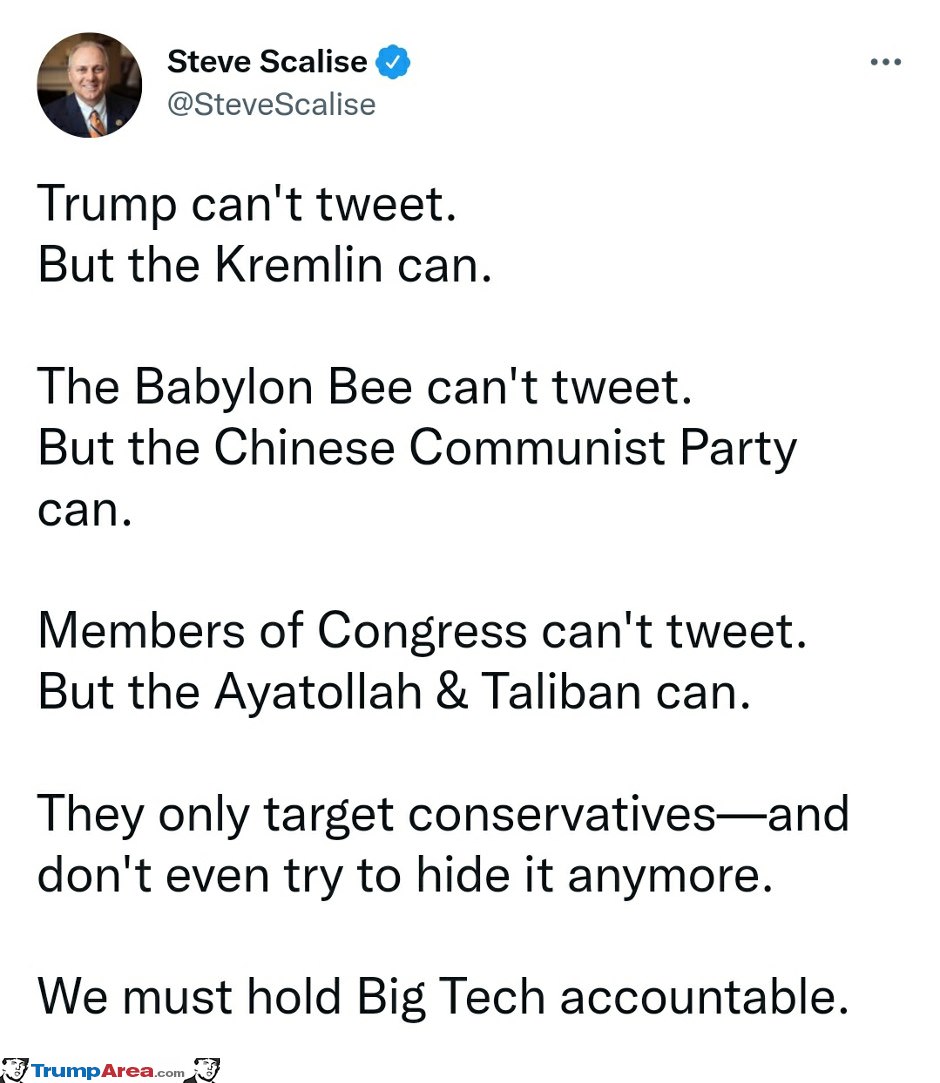This screenshot has height=1083, width=940.
Task: Select the line "Trump can't tweet."
Action: (x=247, y=204)
